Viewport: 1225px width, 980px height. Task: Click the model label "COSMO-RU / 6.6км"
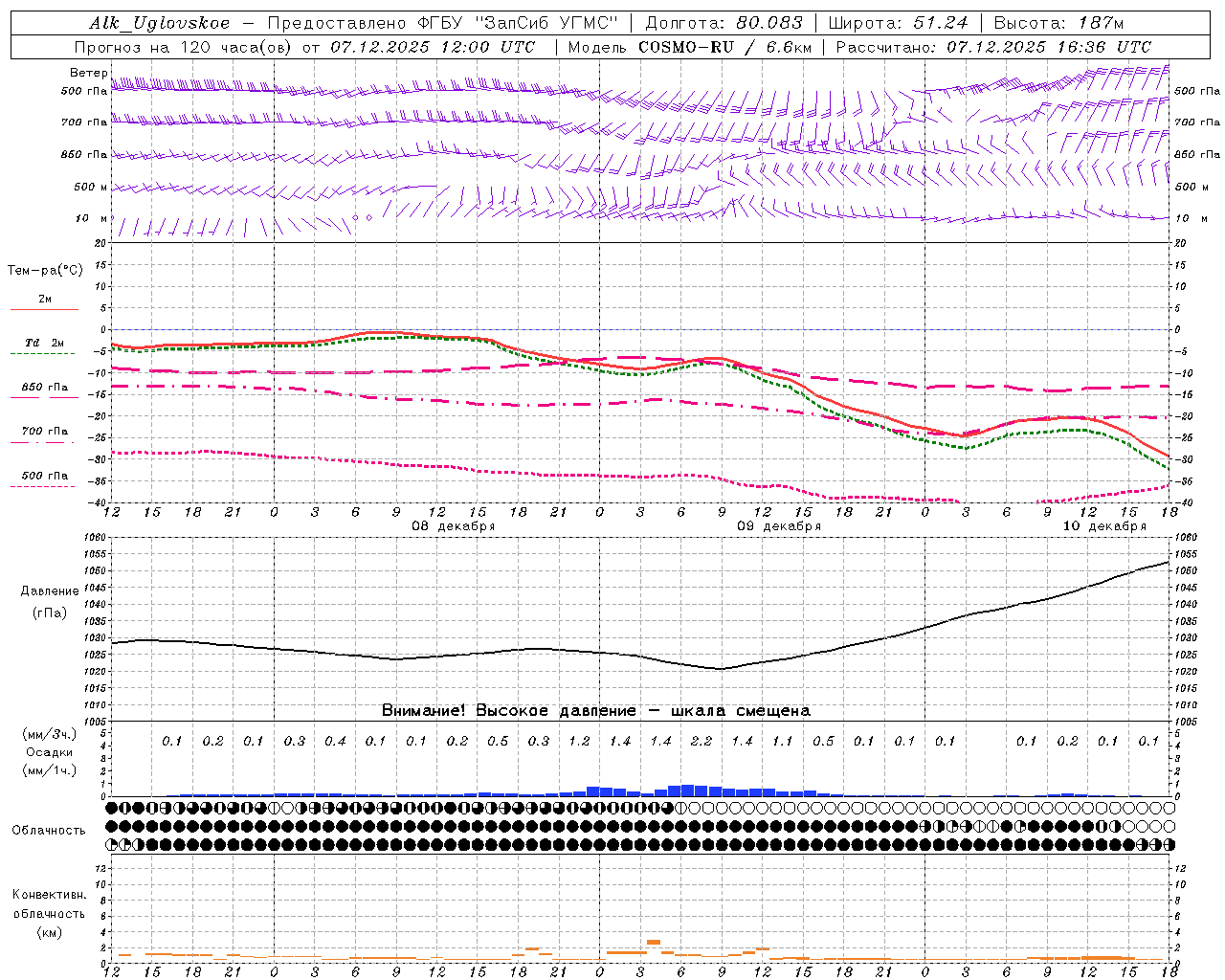click(725, 47)
